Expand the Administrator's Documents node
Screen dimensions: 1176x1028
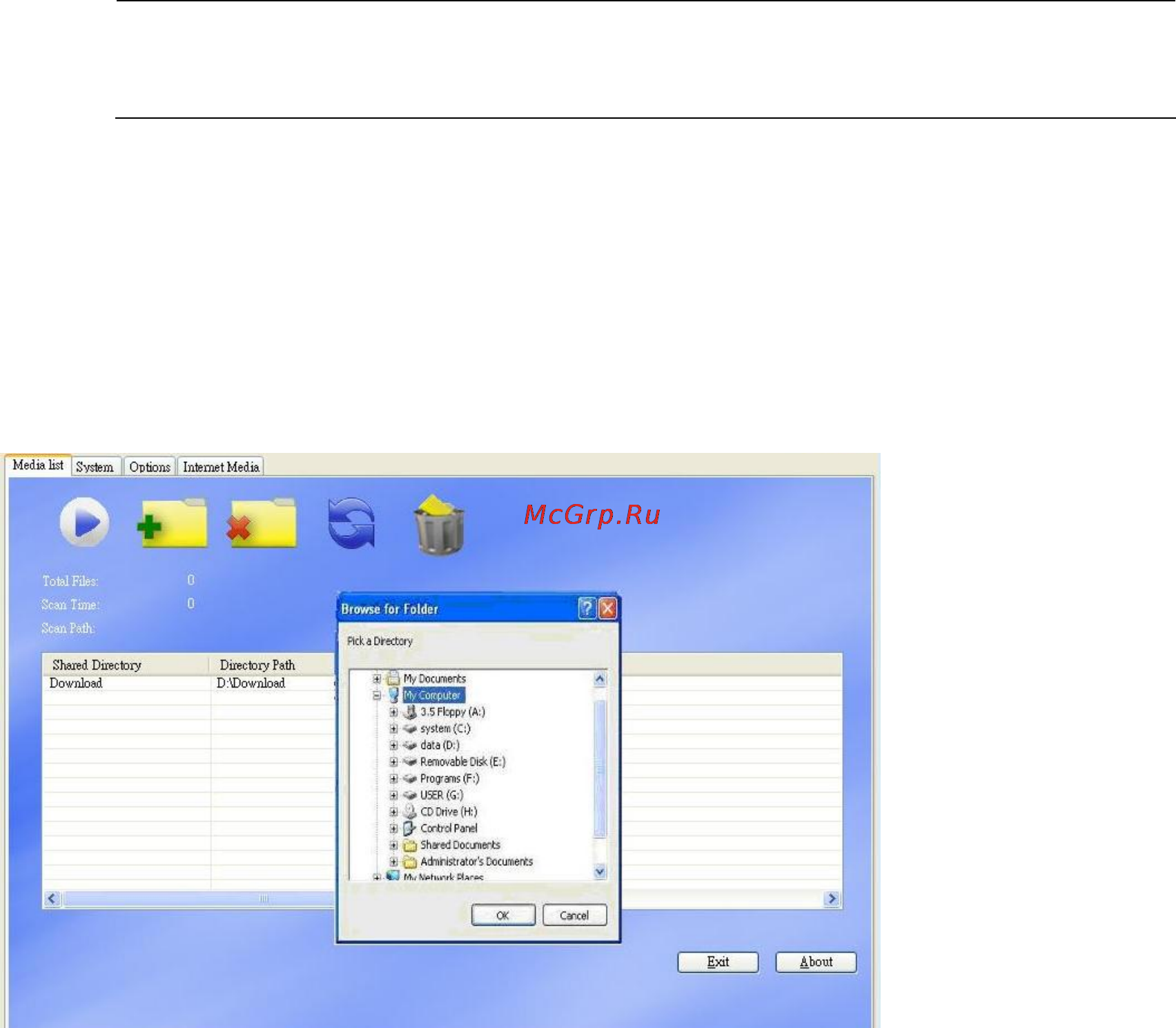[x=393, y=862]
